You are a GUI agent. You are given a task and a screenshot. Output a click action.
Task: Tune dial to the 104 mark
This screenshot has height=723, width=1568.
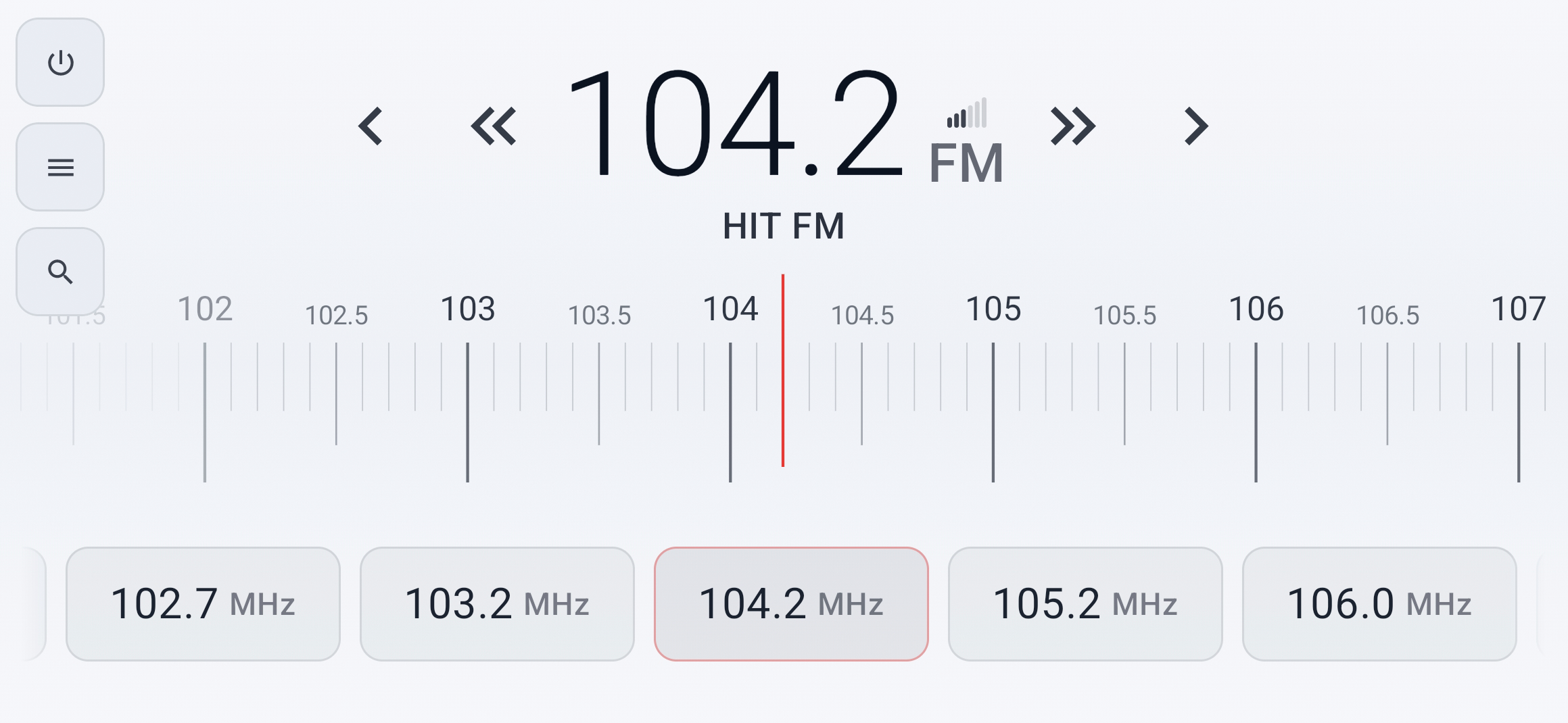click(730, 309)
